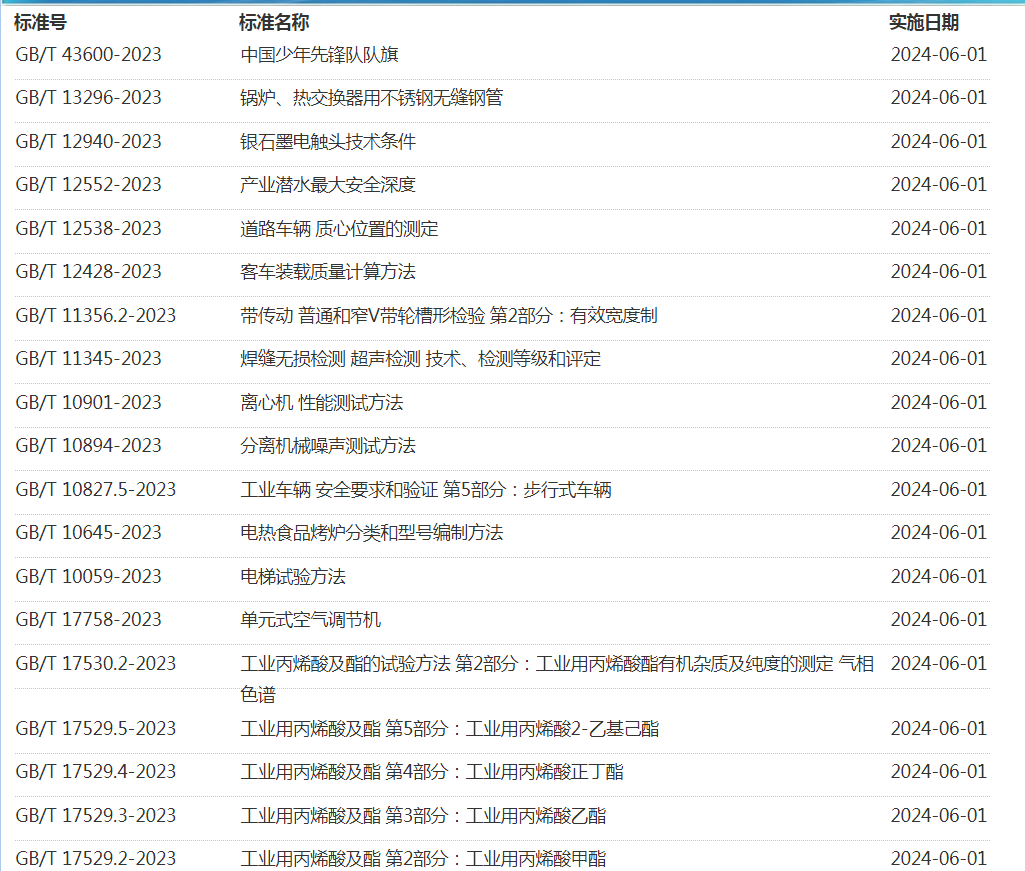Open the 电梯试验方法 standard

pos(293,577)
